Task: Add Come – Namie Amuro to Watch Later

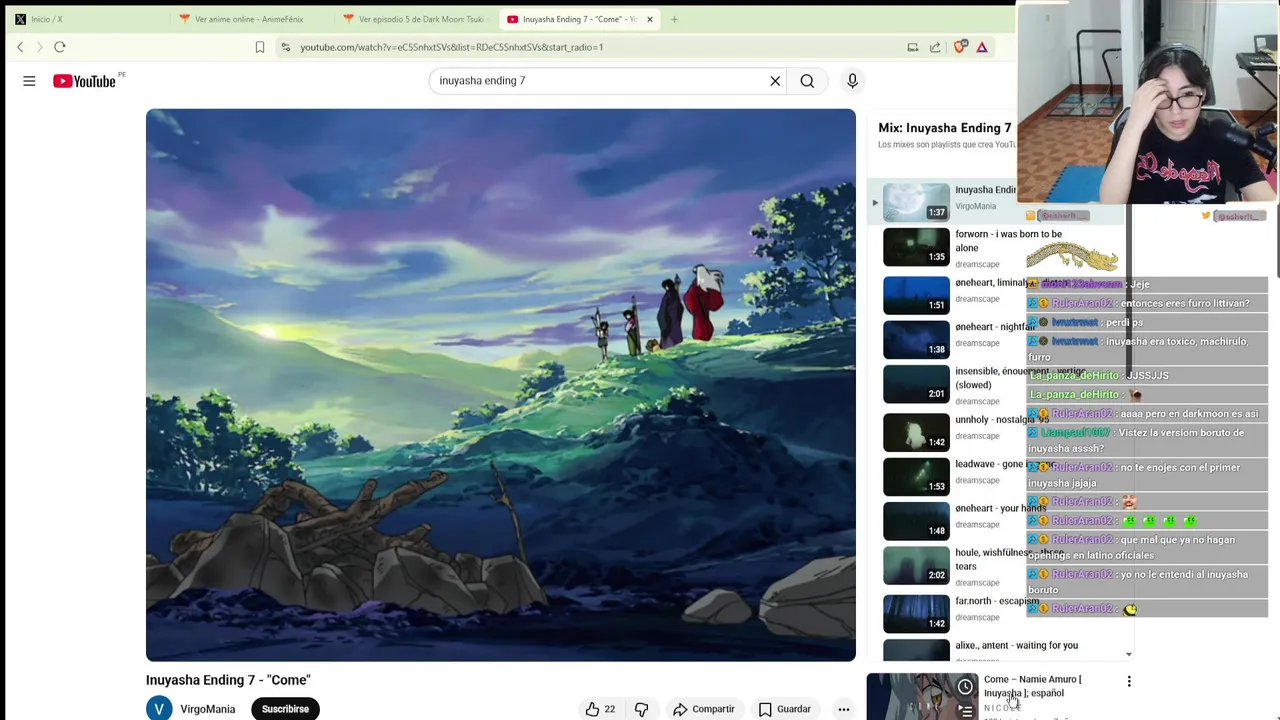Action: click(x=965, y=687)
